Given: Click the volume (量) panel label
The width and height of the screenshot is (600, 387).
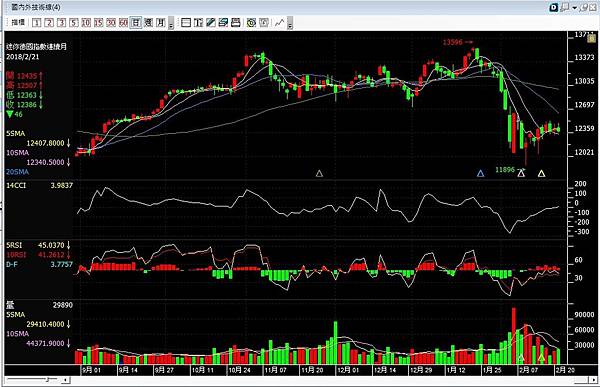Looking at the screenshot, I should click(x=10, y=305).
